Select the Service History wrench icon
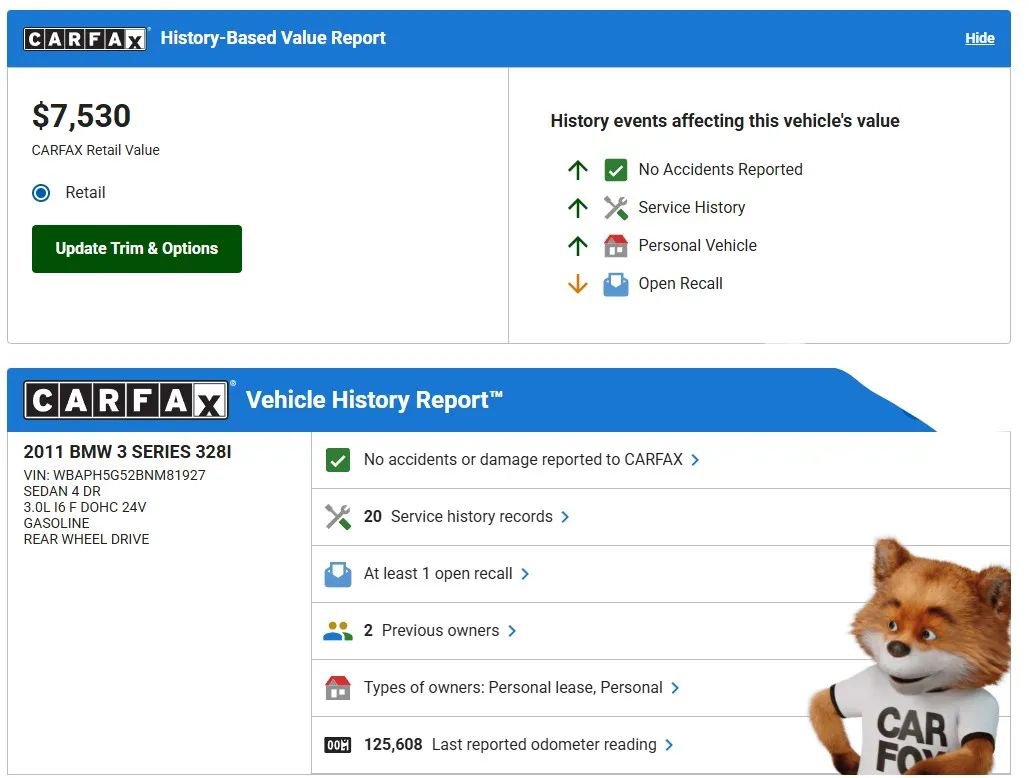Screen dimensions: 1029x778 point(616,207)
